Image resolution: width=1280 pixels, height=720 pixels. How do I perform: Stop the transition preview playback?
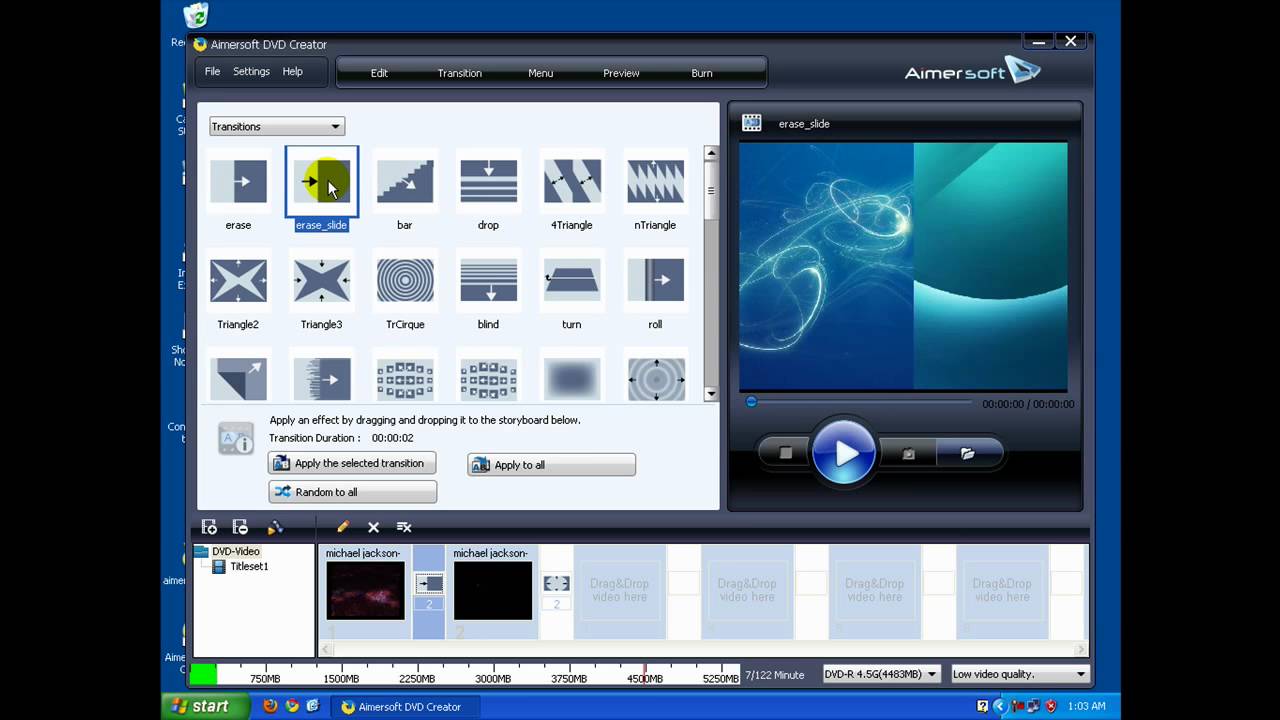[786, 453]
